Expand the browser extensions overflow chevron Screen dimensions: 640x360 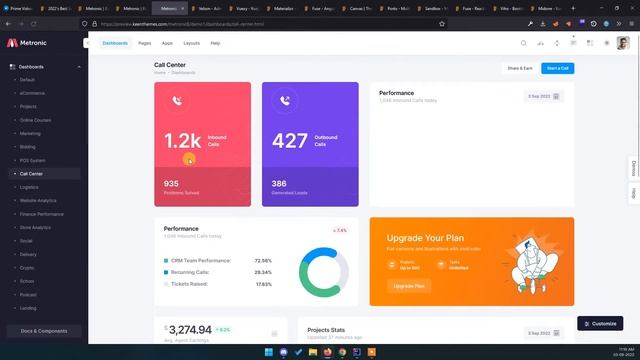[619, 24]
